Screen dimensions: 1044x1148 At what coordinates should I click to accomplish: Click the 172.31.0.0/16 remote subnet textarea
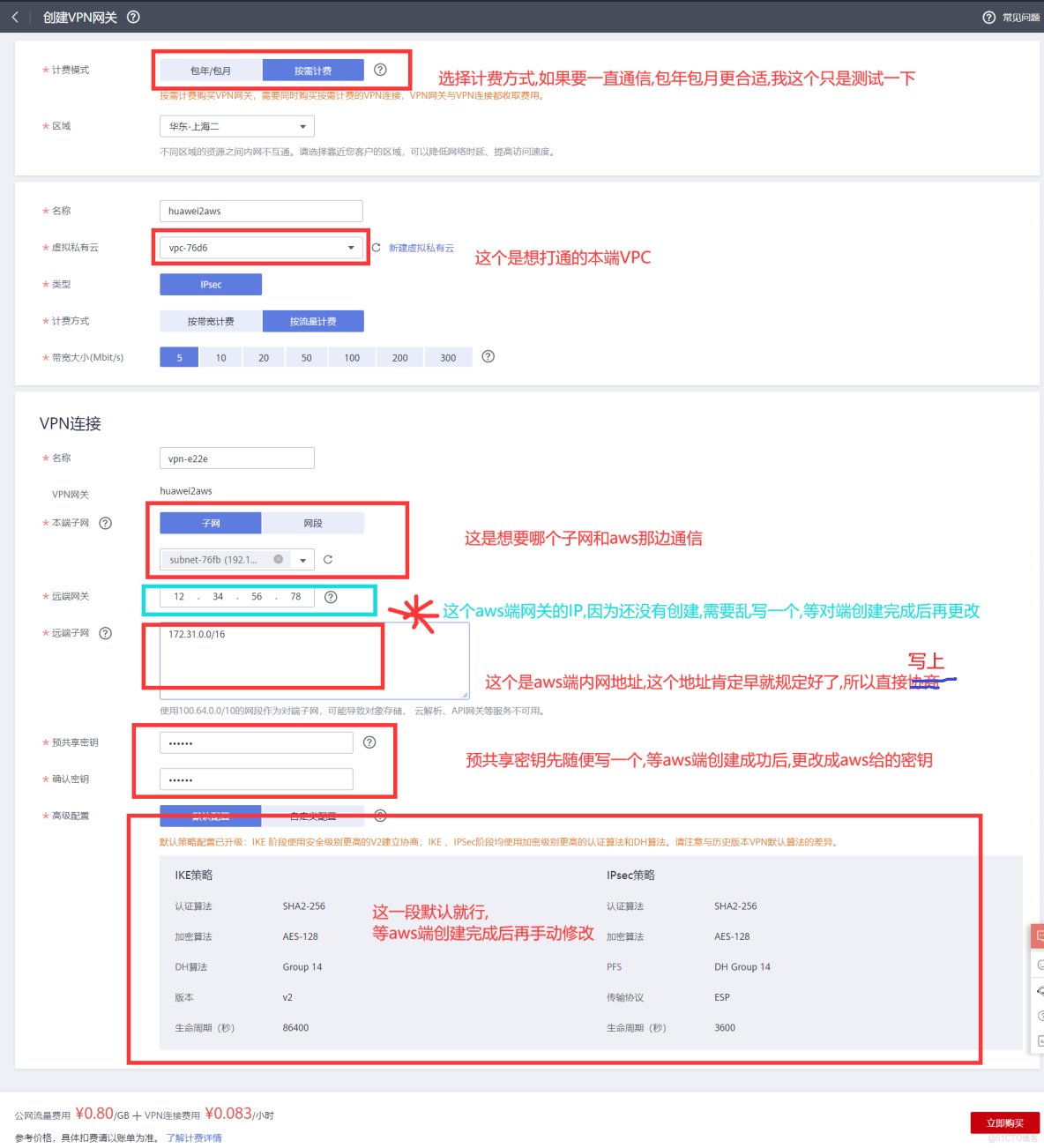(x=314, y=660)
